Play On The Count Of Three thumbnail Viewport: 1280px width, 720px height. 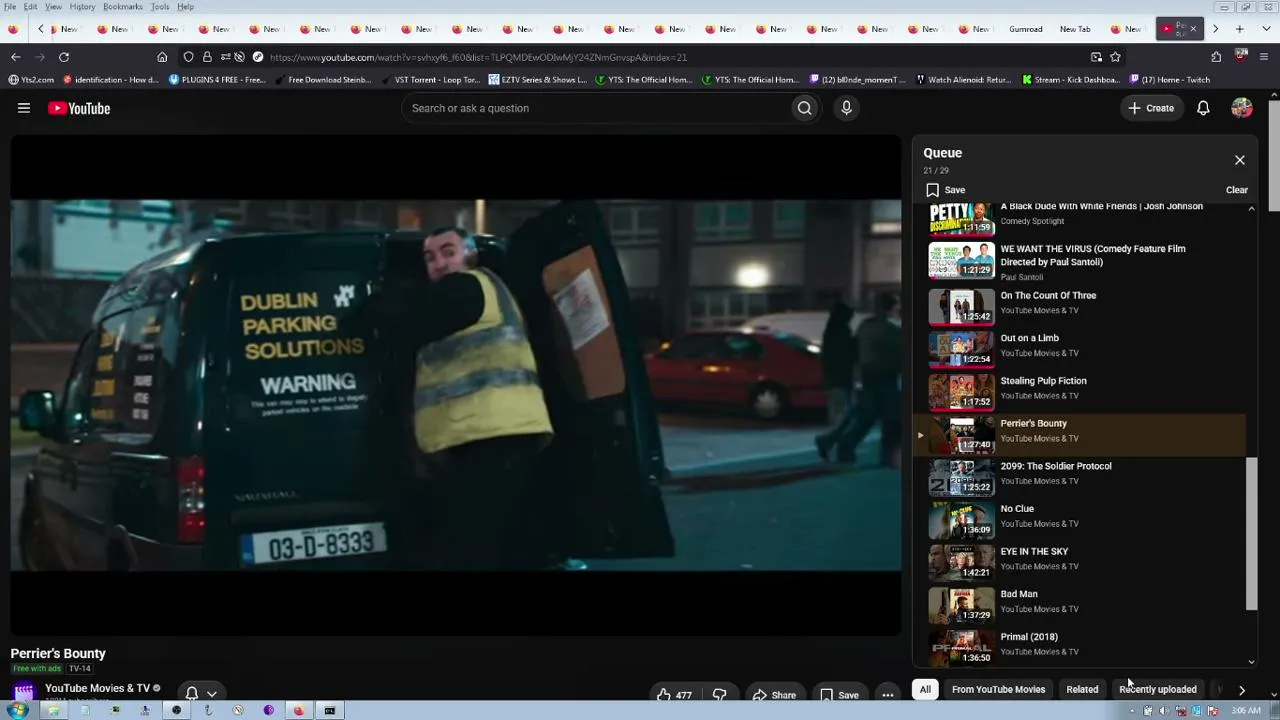[961, 307]
